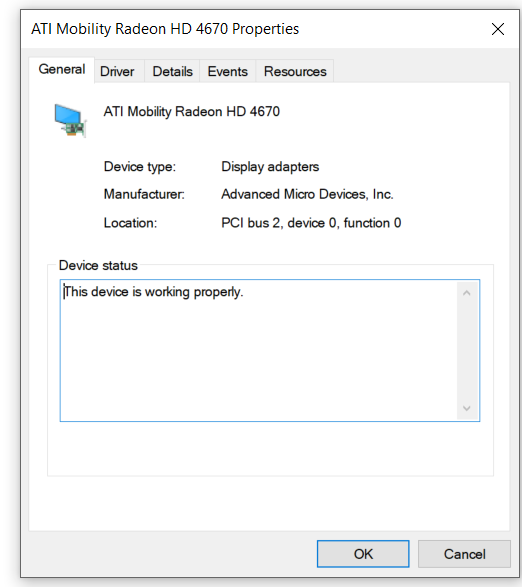Click the Device status scroll down arrow
Viewport: 522px width, 587px height.
coord(467,408)
